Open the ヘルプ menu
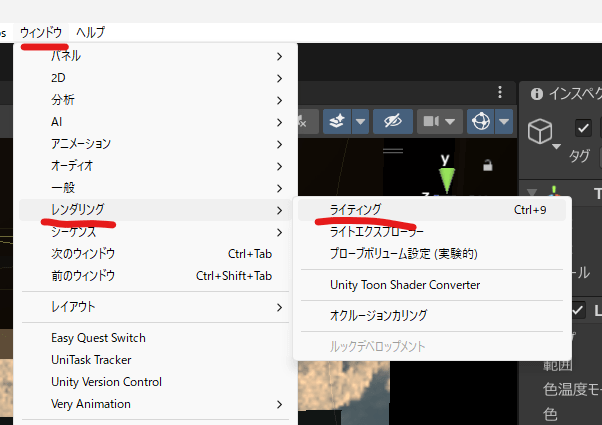The image size is (602, 425). pos(91,32)
